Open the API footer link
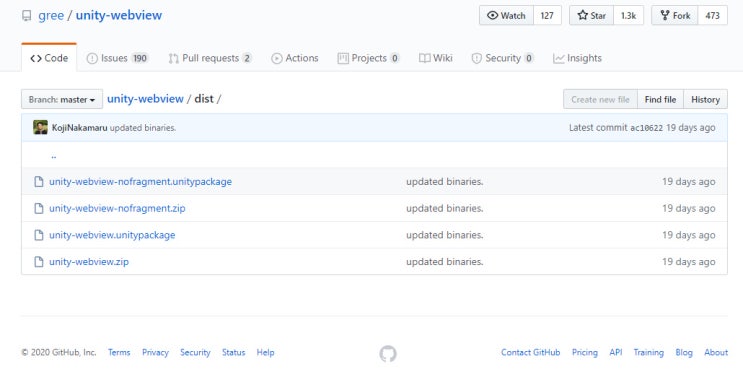 [616, 352]
